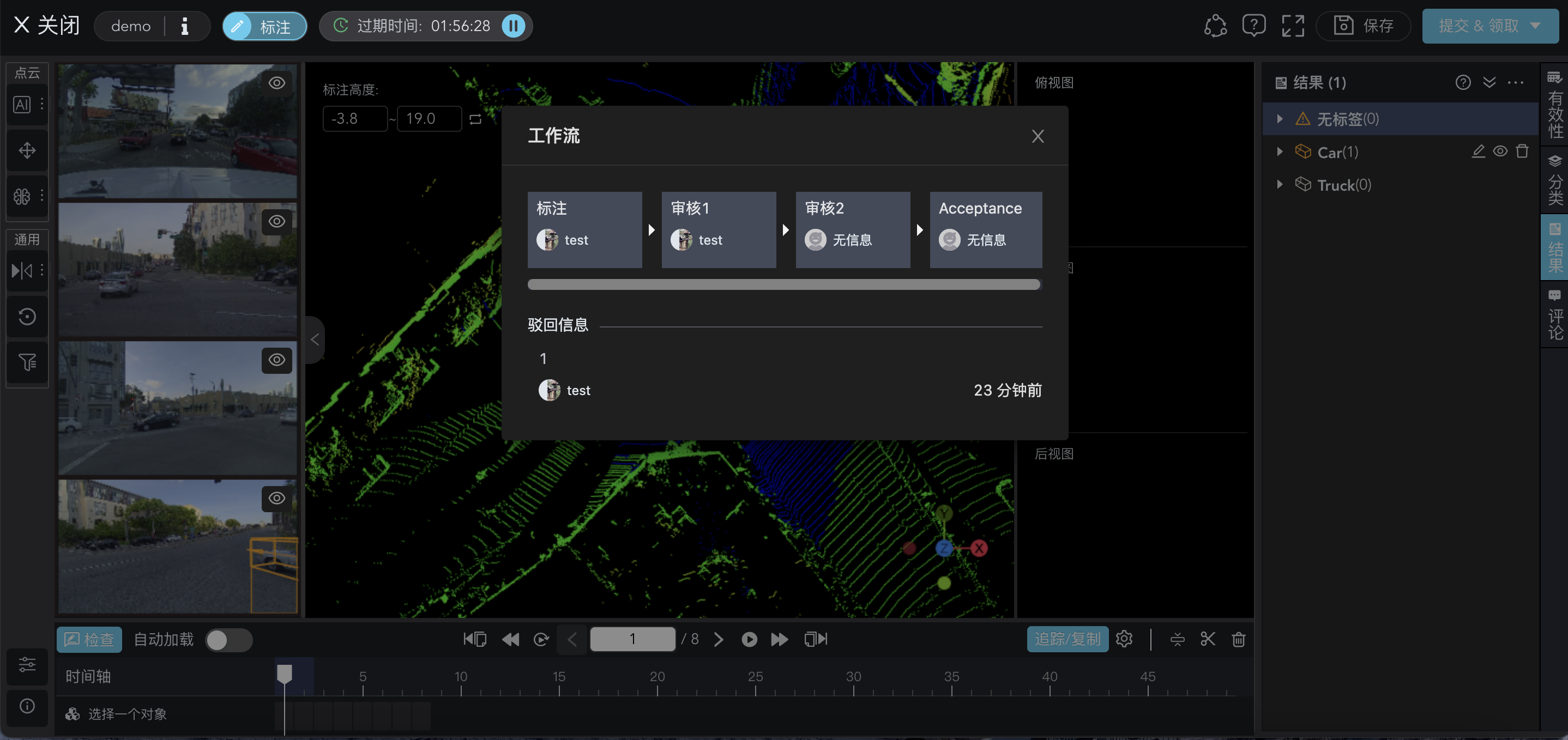Image resolution: width=1568 pixels, height=740 pixels.
Task: Click the 追踪/复制 track copy button
Action: pos(1067,639)
